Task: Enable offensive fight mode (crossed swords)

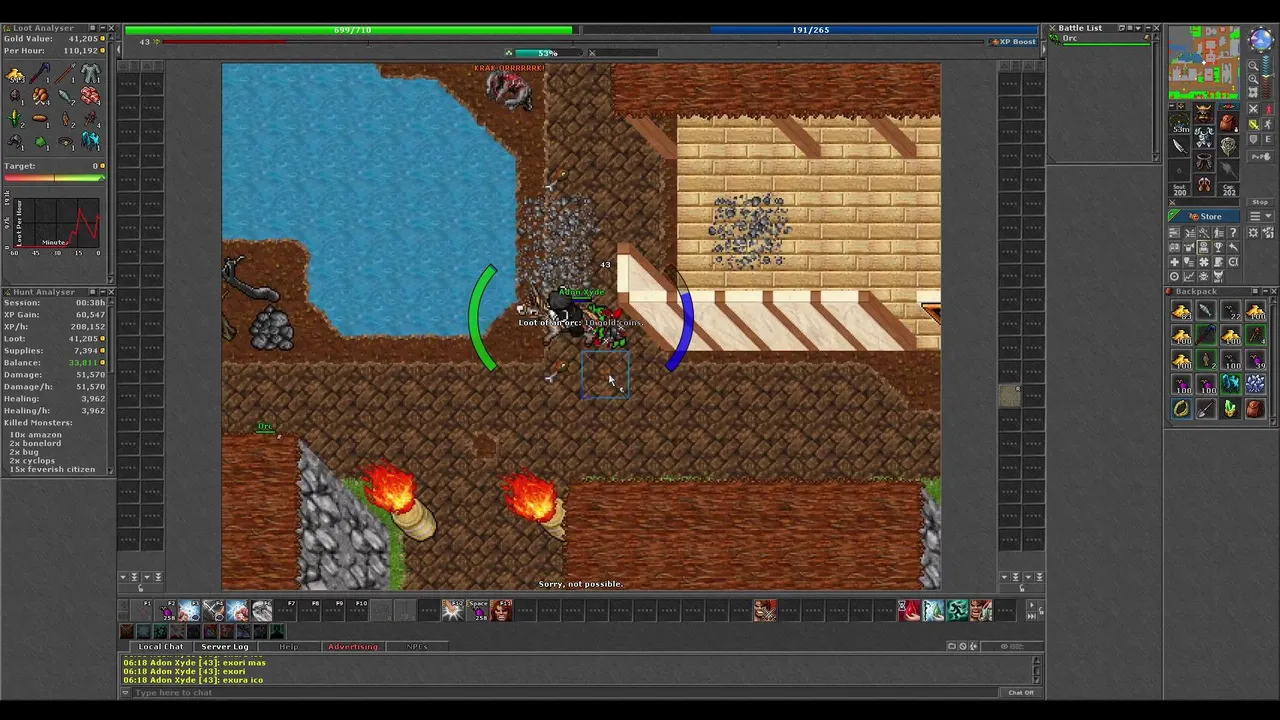Action: click(1254, 109)
